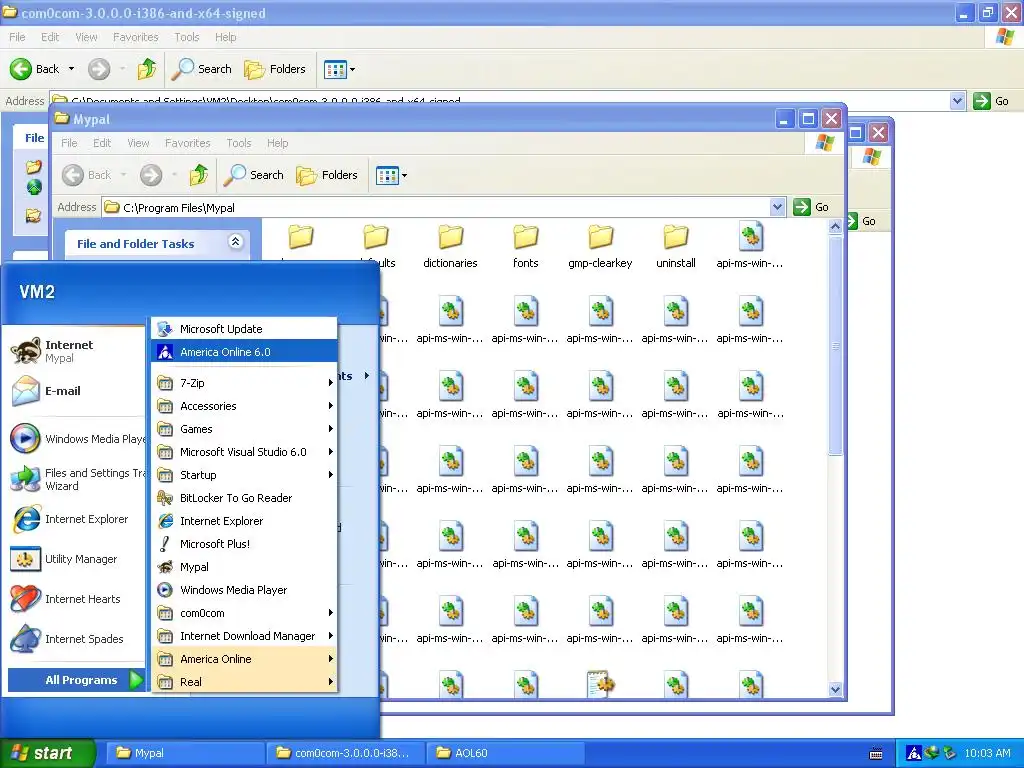Open Files and Settings Transfer Wizard
This screenshot has width=1024, height=768.
click(75, 479)
